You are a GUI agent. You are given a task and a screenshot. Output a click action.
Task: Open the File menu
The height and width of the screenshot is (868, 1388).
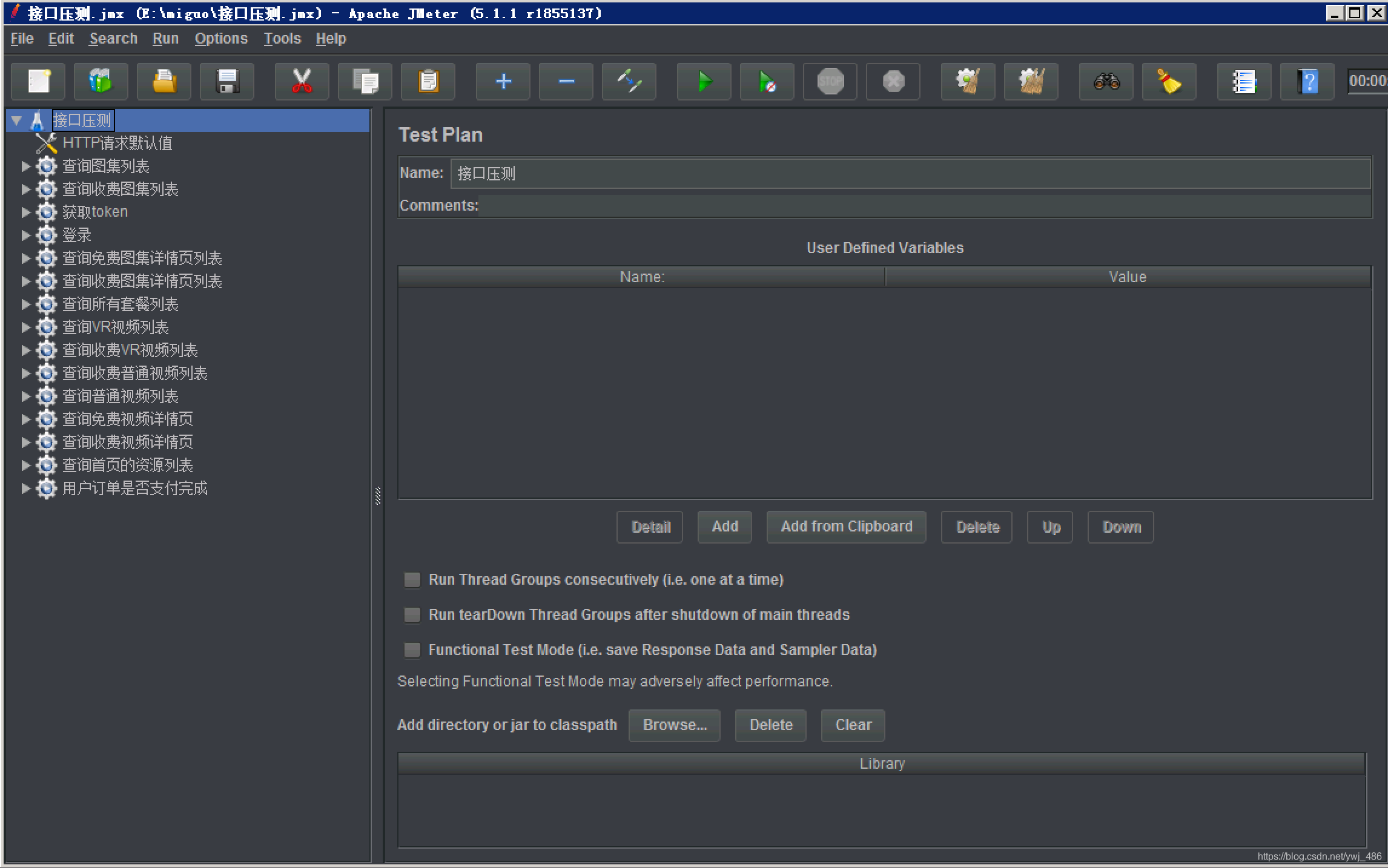click(22, 39)
